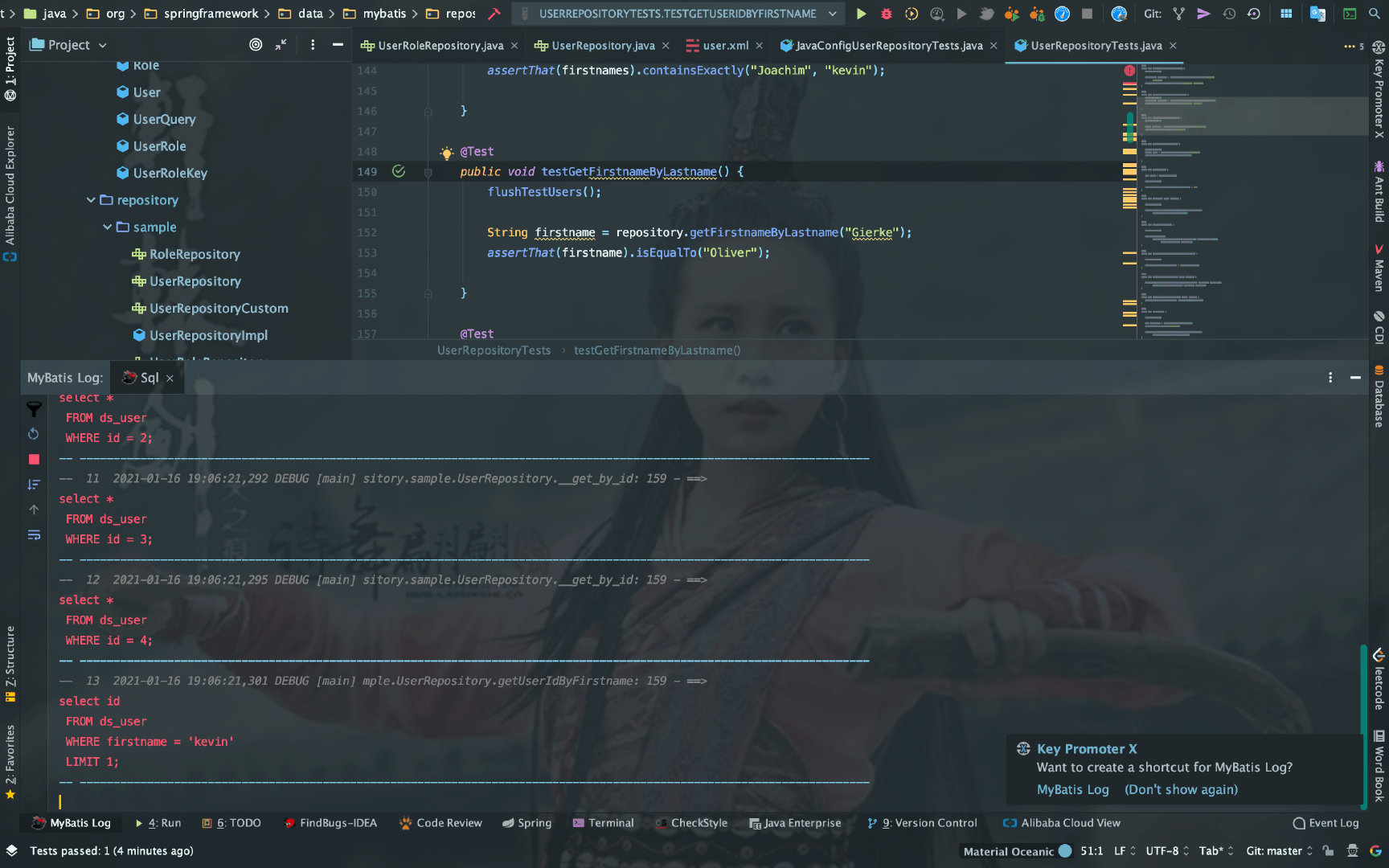Open the Terminal tool window
This screenshot has height=868, width=1389.
coord(603,823)
